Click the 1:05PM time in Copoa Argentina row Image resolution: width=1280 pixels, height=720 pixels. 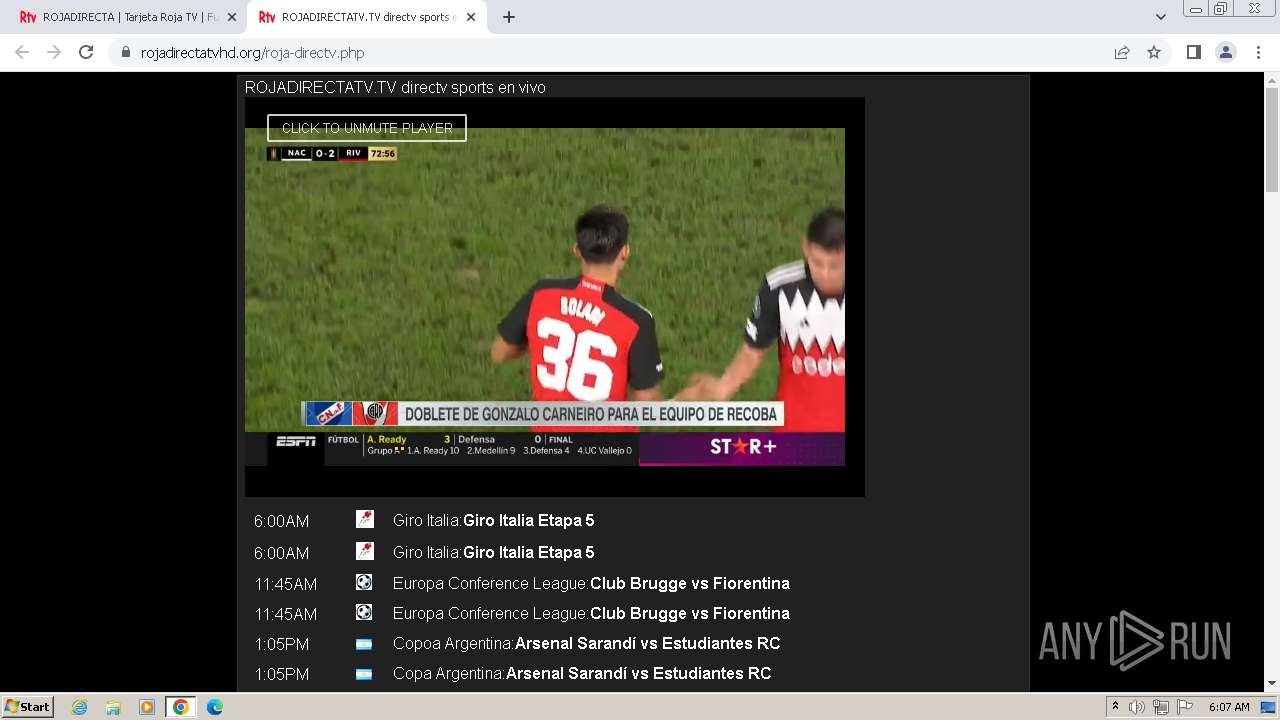click(x=281, y=644)
